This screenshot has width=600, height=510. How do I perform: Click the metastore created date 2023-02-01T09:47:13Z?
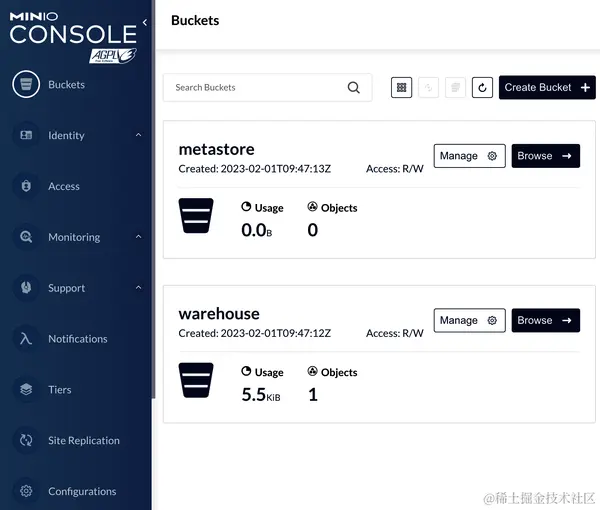pos(276,169)
